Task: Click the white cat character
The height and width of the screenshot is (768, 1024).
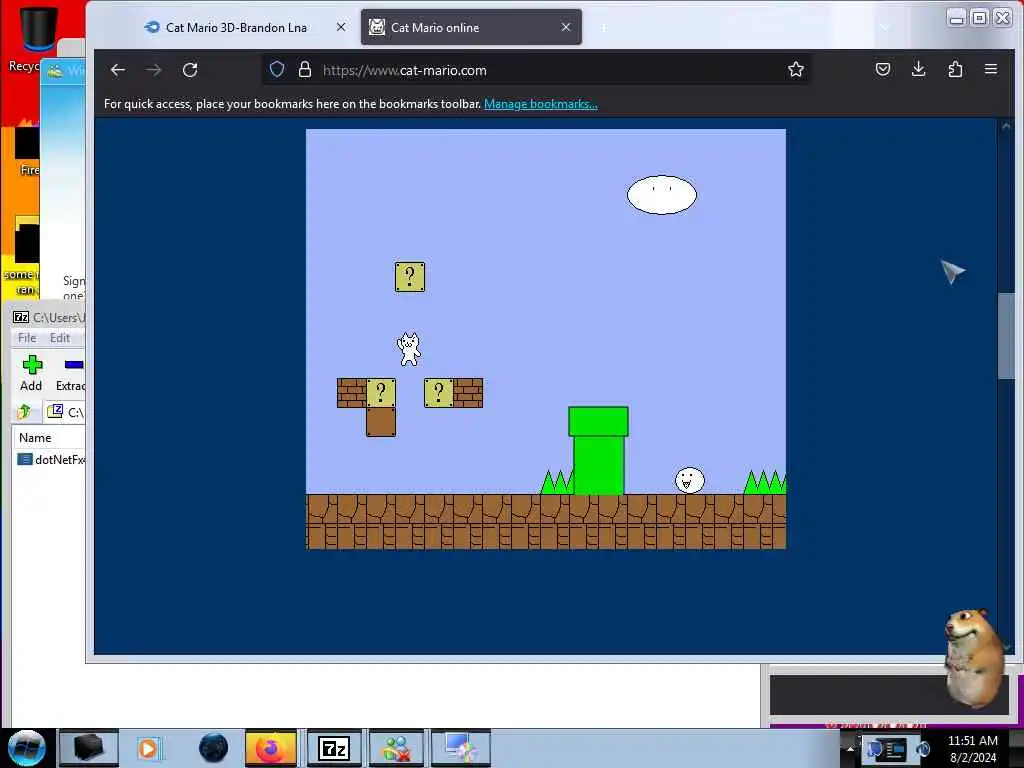Action: [x=409, y=349]
